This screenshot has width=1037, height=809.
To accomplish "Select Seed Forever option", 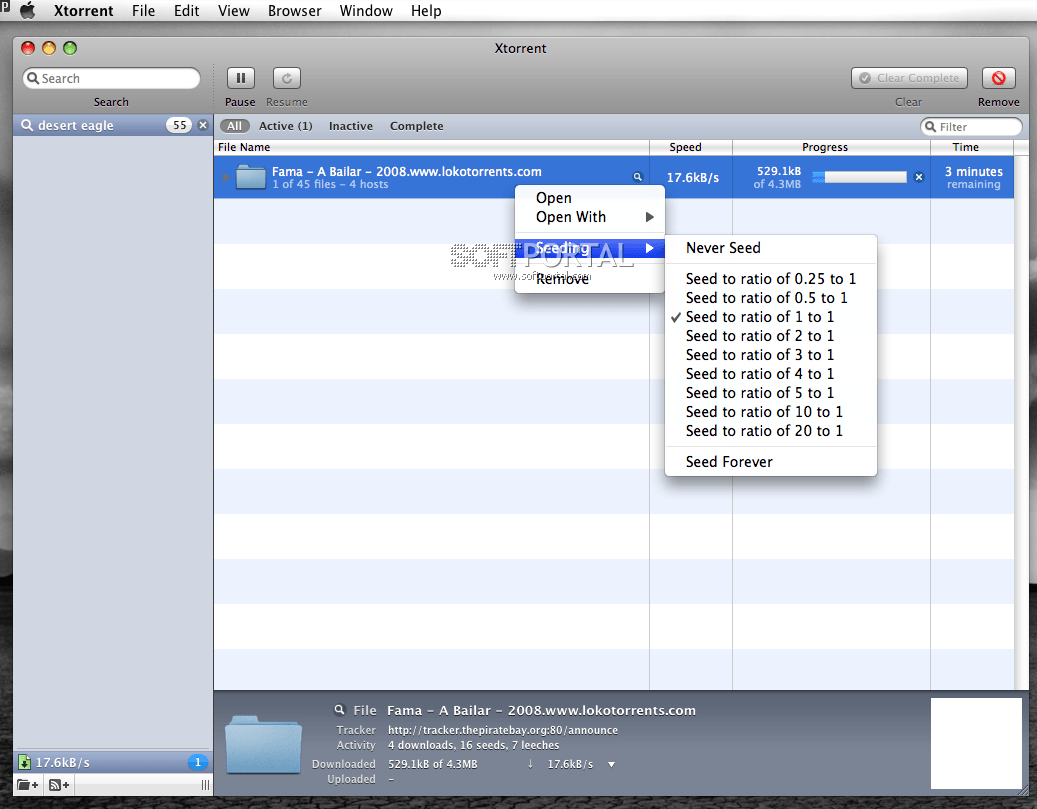I will pos(770,462).
